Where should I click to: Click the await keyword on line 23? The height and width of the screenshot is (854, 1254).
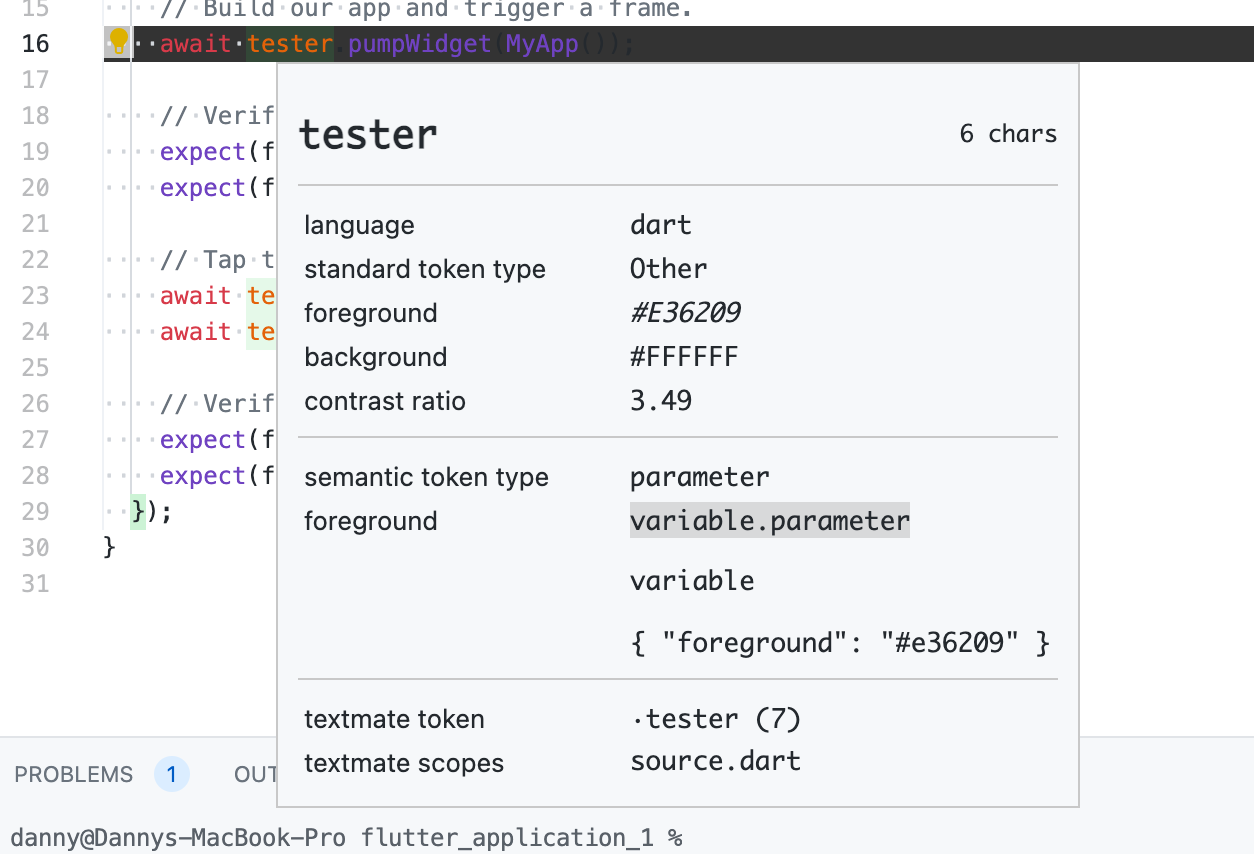tap(195, 295)
